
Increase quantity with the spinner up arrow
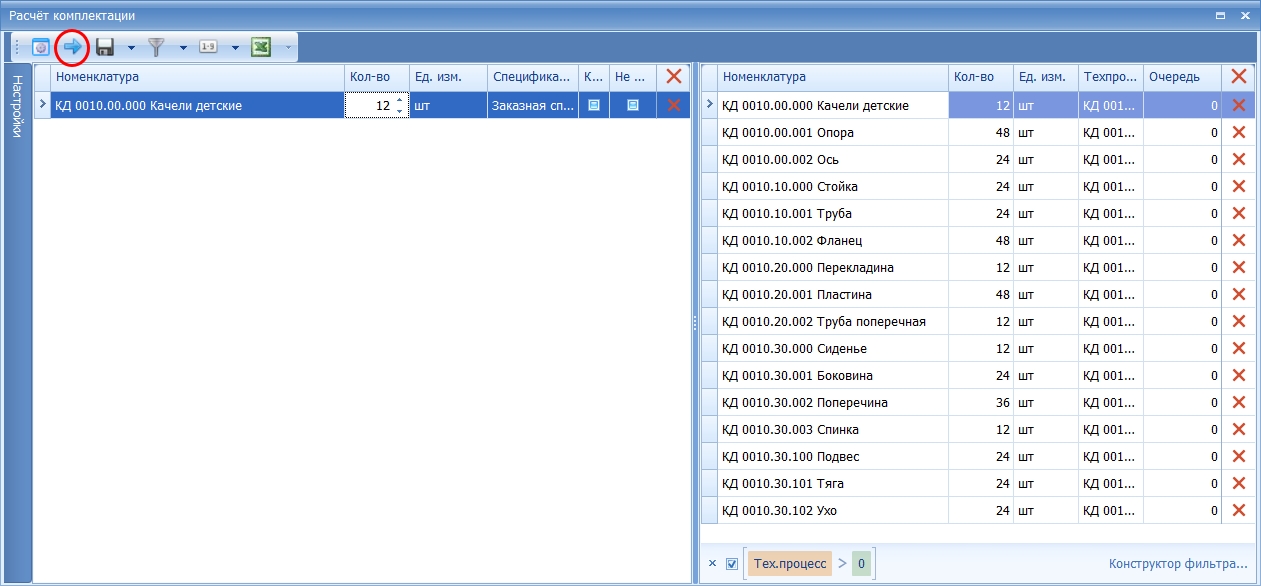(400, 100)
